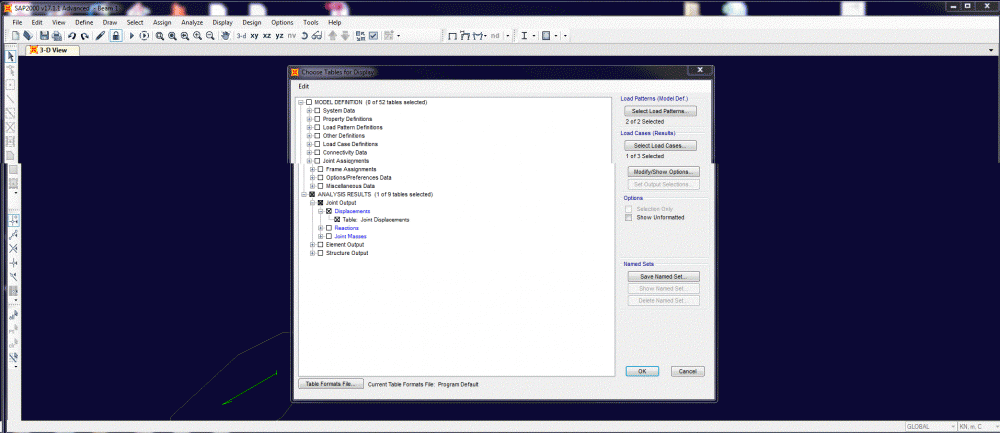Expand the Load Pattern Definitions node
1000x433 pixels.
(309, 128)
